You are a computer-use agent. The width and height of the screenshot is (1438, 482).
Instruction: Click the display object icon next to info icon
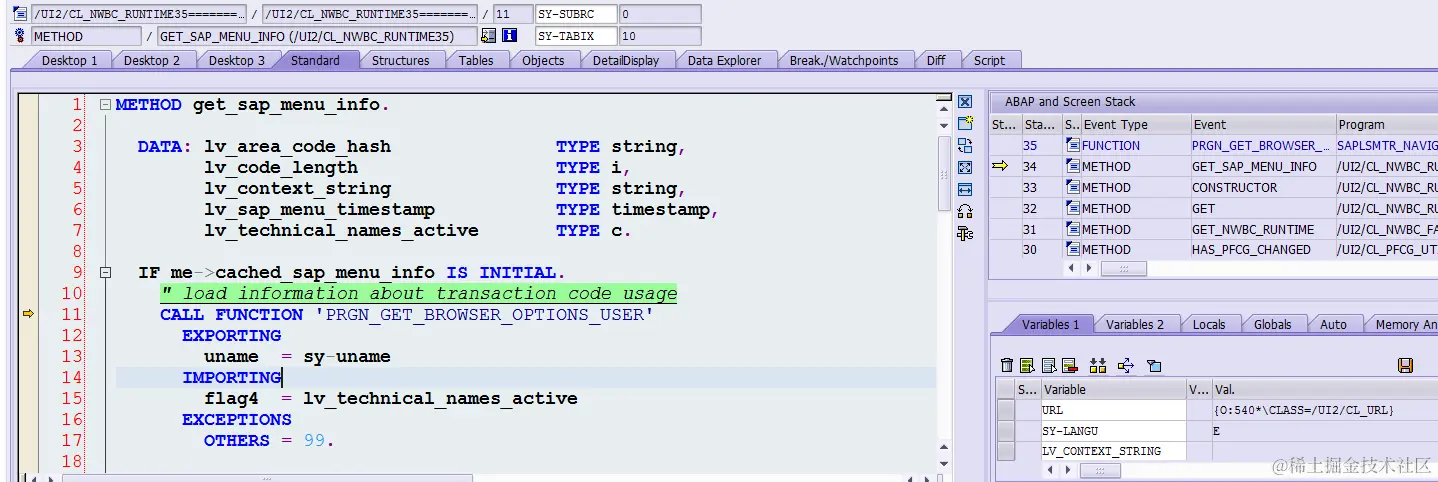point(488,36)
